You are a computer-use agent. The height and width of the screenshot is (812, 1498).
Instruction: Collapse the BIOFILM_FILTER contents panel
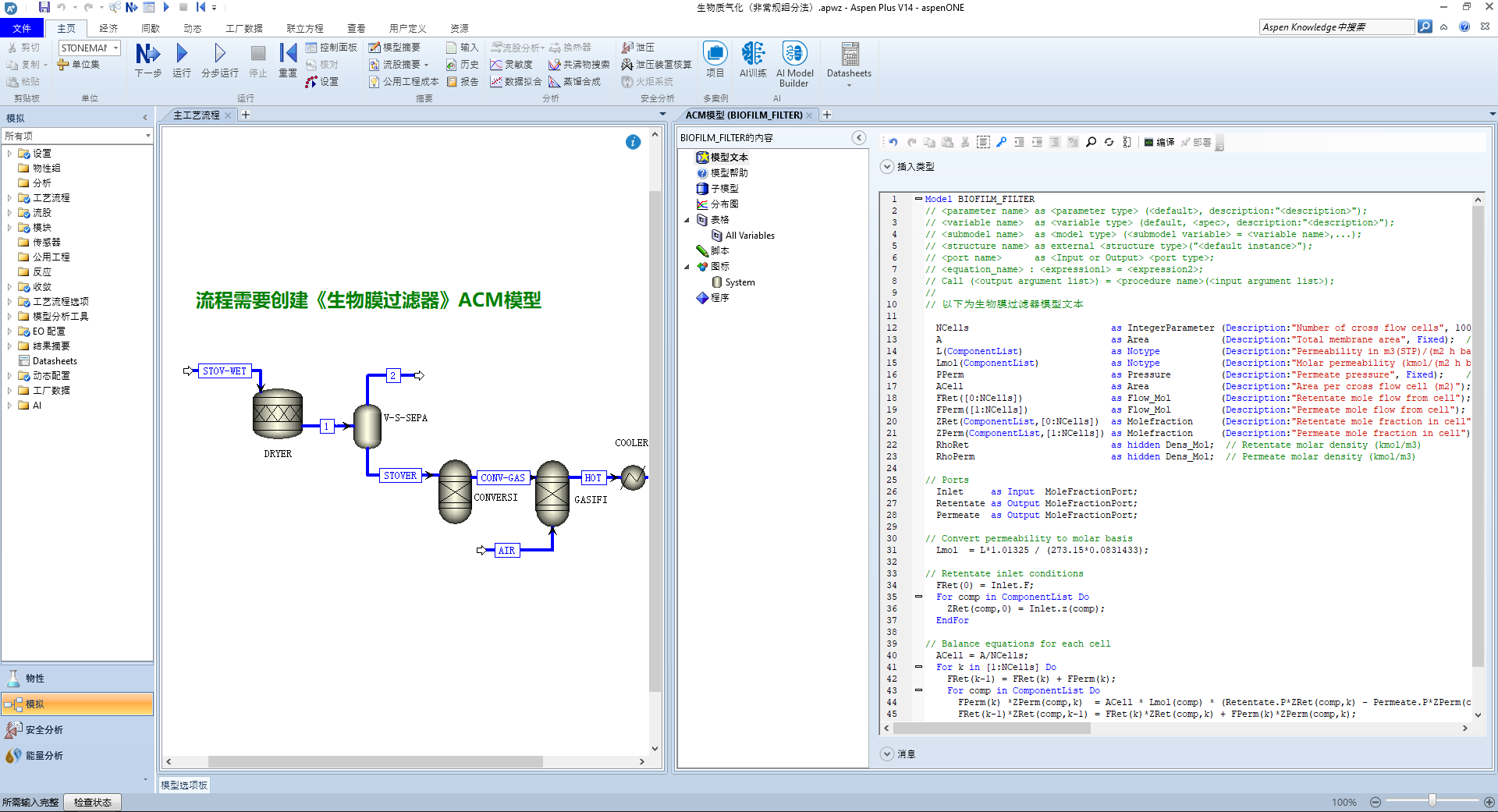859,137
